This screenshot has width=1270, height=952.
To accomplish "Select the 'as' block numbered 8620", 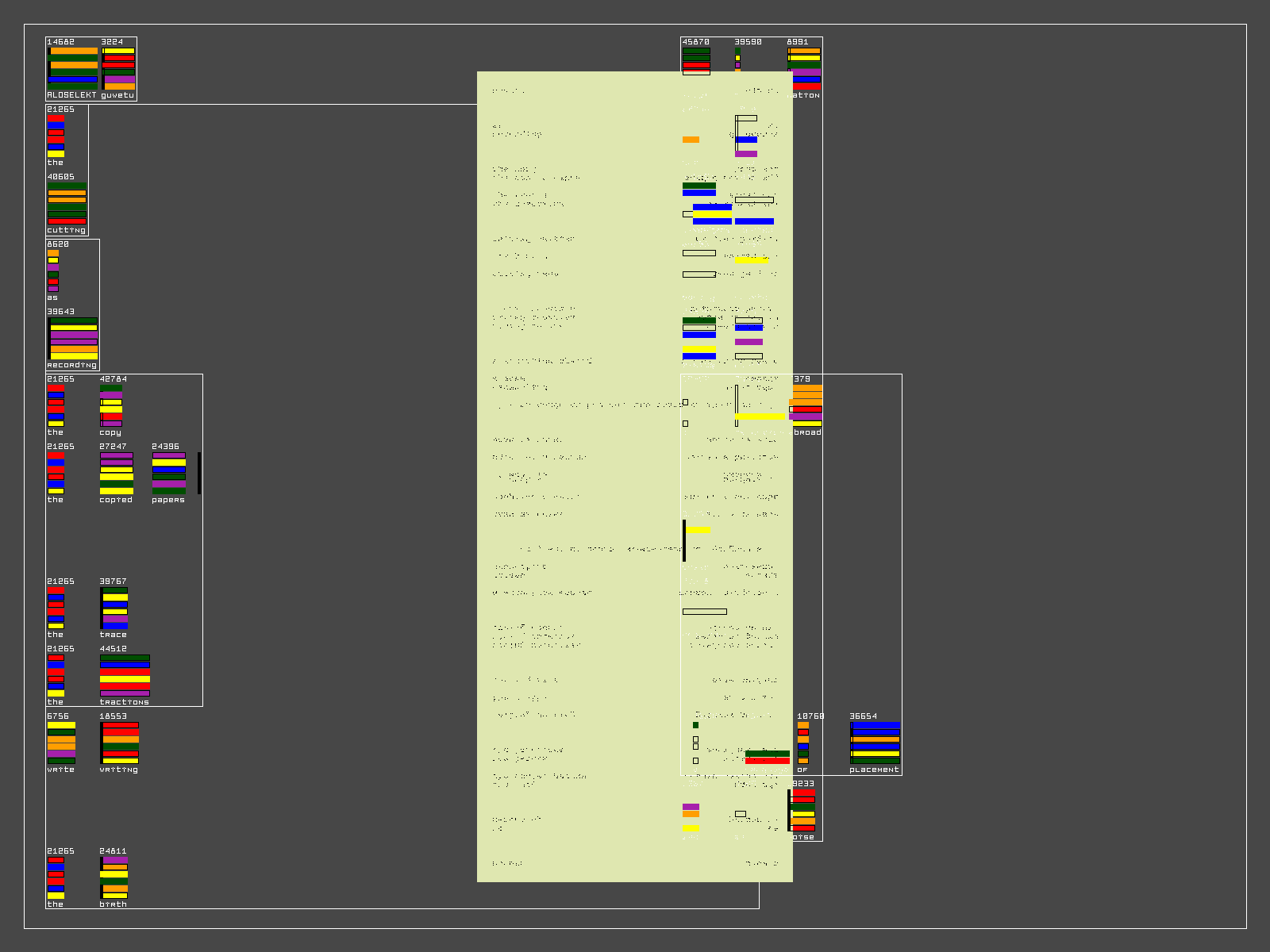I will click(x=52, y=271).
